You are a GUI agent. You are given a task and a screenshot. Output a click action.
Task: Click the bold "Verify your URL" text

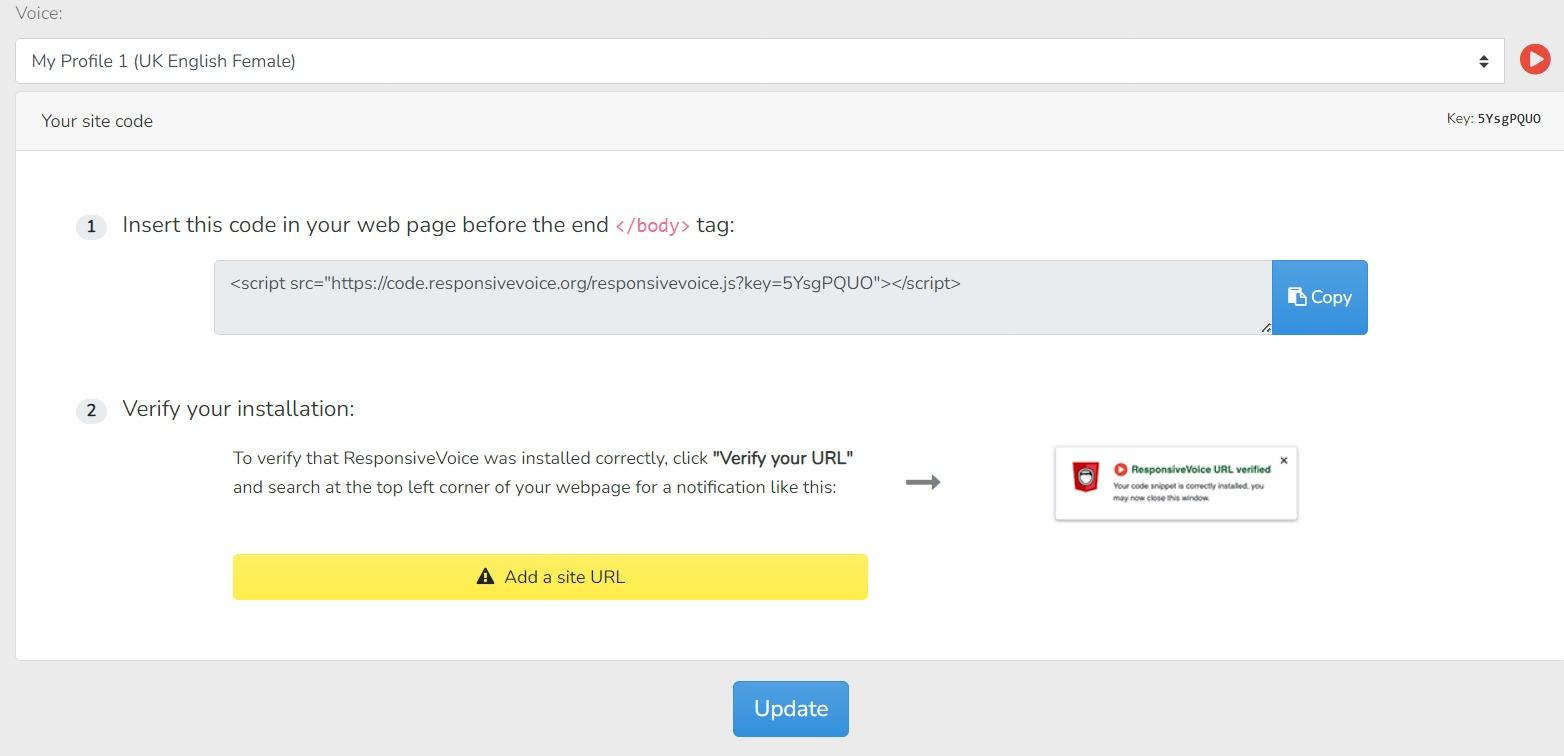pyautogui.click(x=782, y=458)
